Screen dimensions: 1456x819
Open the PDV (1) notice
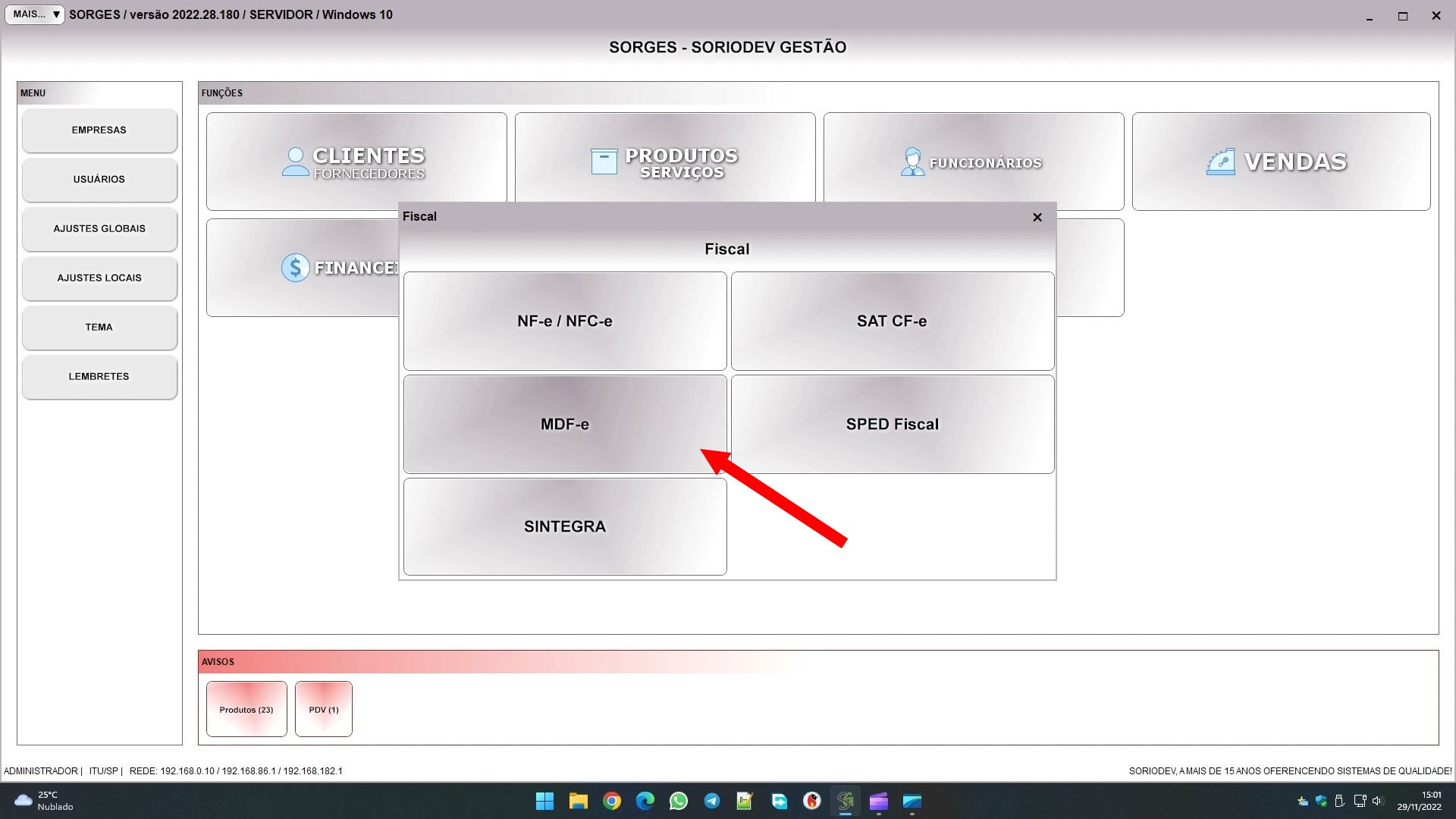point(324,709)
